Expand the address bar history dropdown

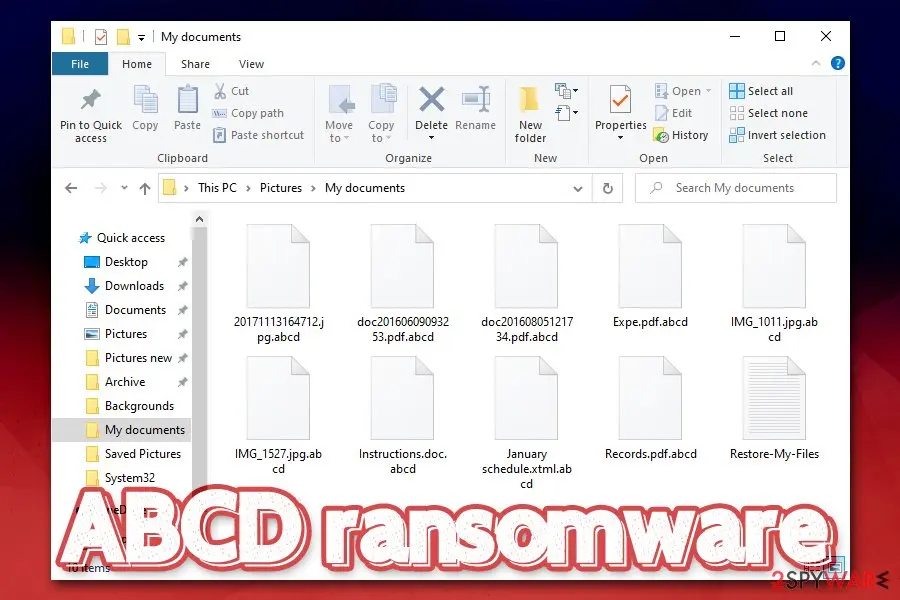click(578, 188)
